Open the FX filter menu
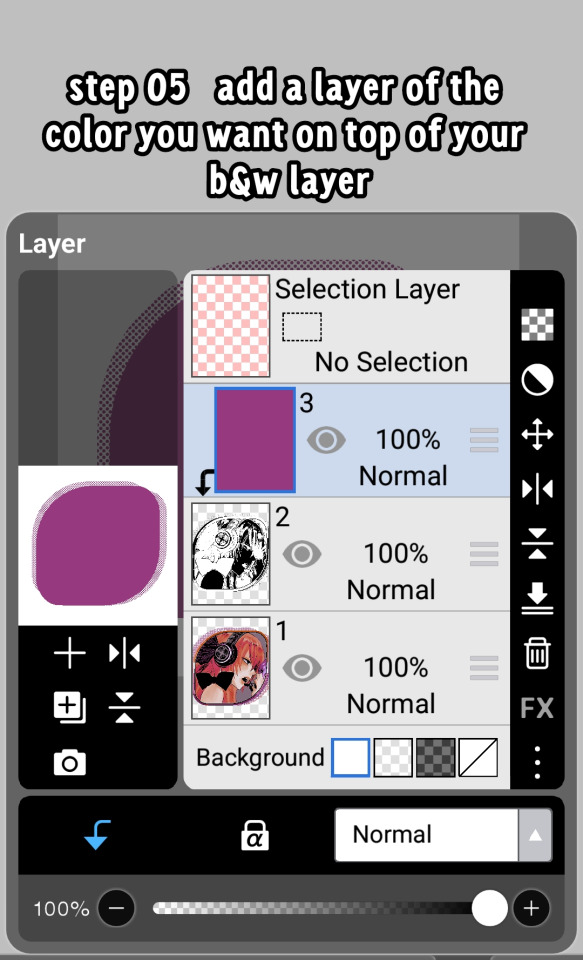The image size is (583, 960). coord(537,708)
